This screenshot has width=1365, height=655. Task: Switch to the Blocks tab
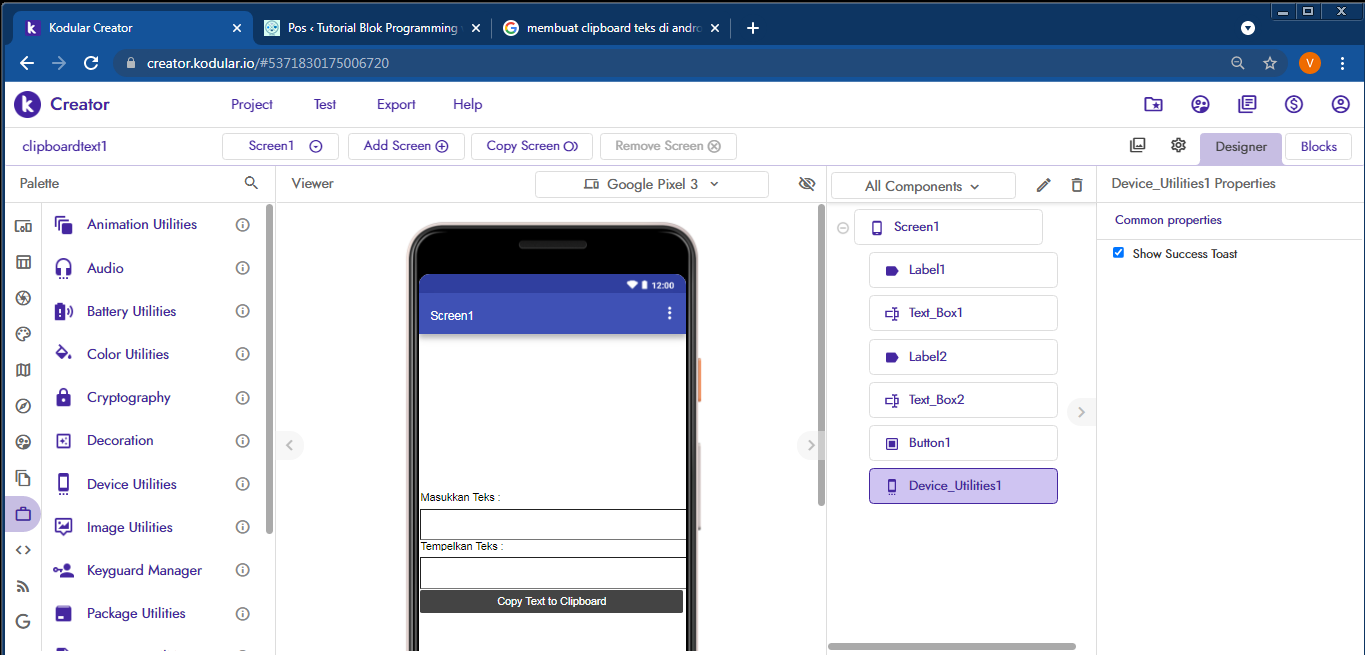point(1317,147)
